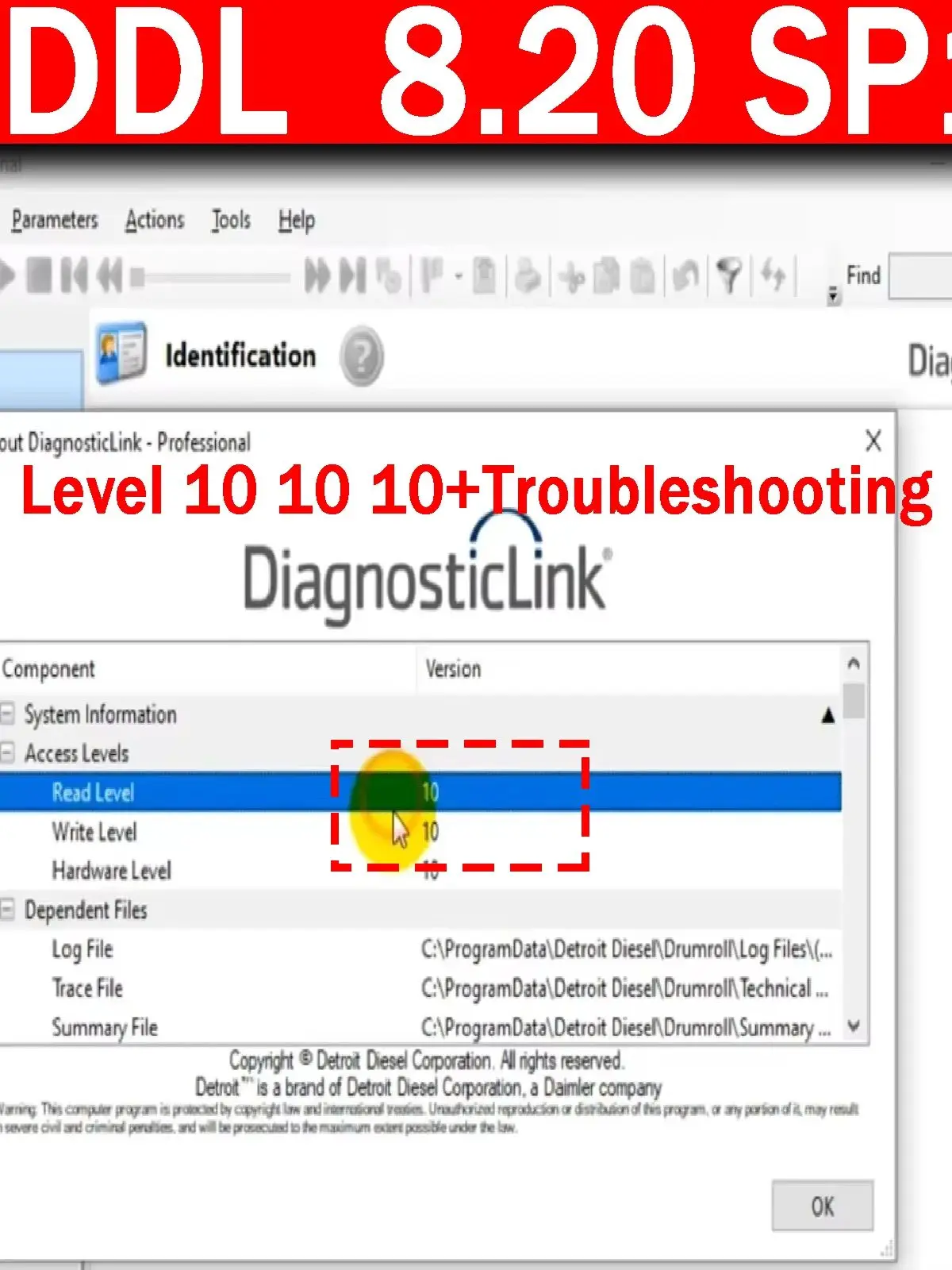
Task: Click the Identification panel card icon
Action: pyautogui.click(x=121, y=352)
